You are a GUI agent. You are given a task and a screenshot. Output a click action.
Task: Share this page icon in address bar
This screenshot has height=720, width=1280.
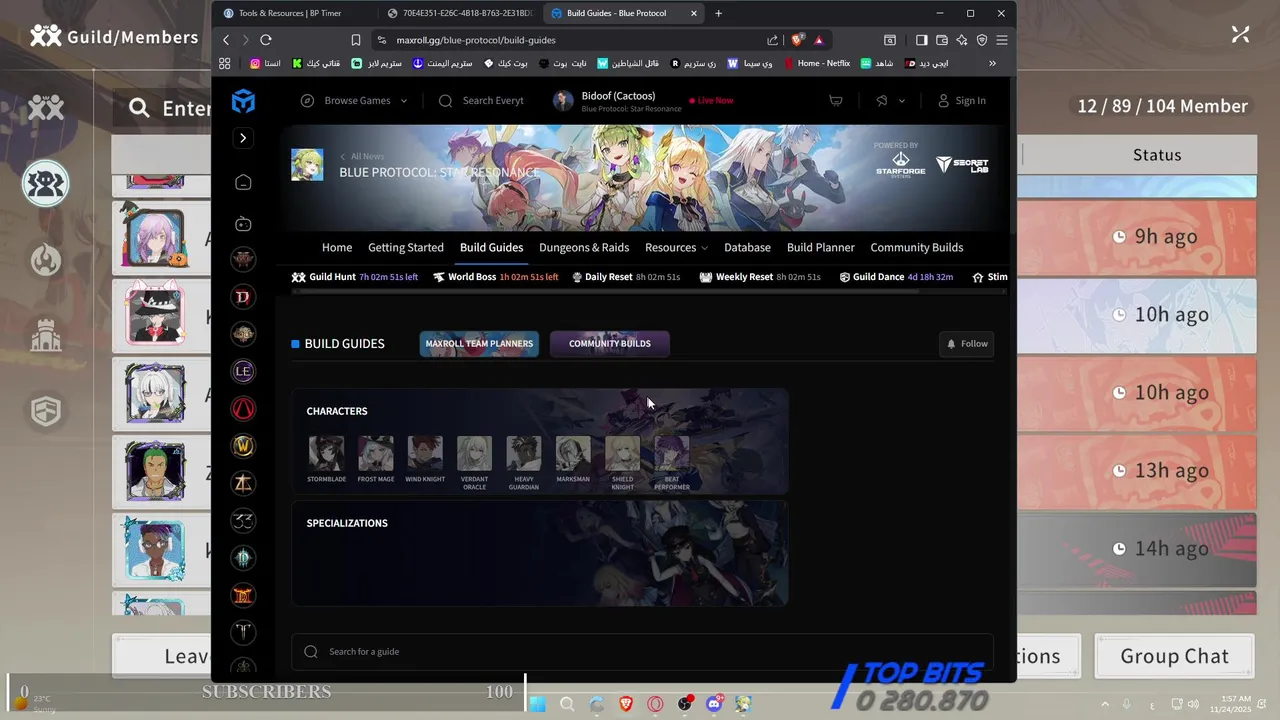[x=772, y=40]
